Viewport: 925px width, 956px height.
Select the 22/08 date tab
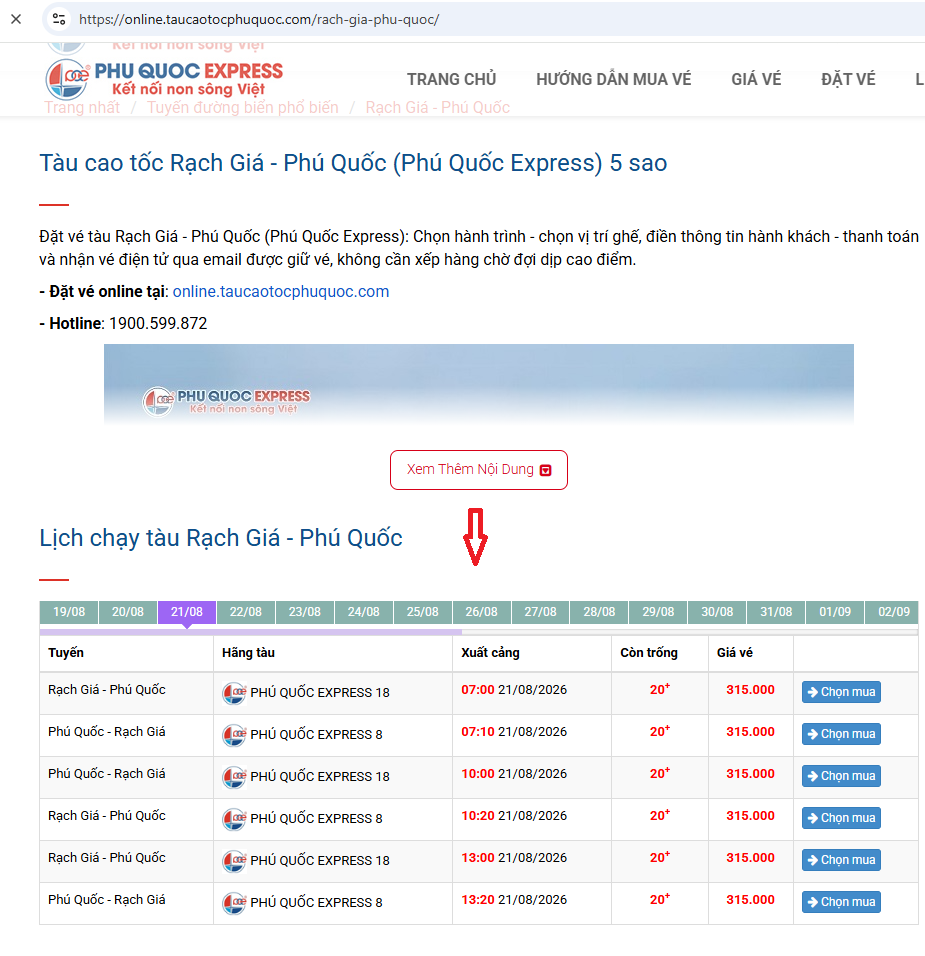coord(246,612)
